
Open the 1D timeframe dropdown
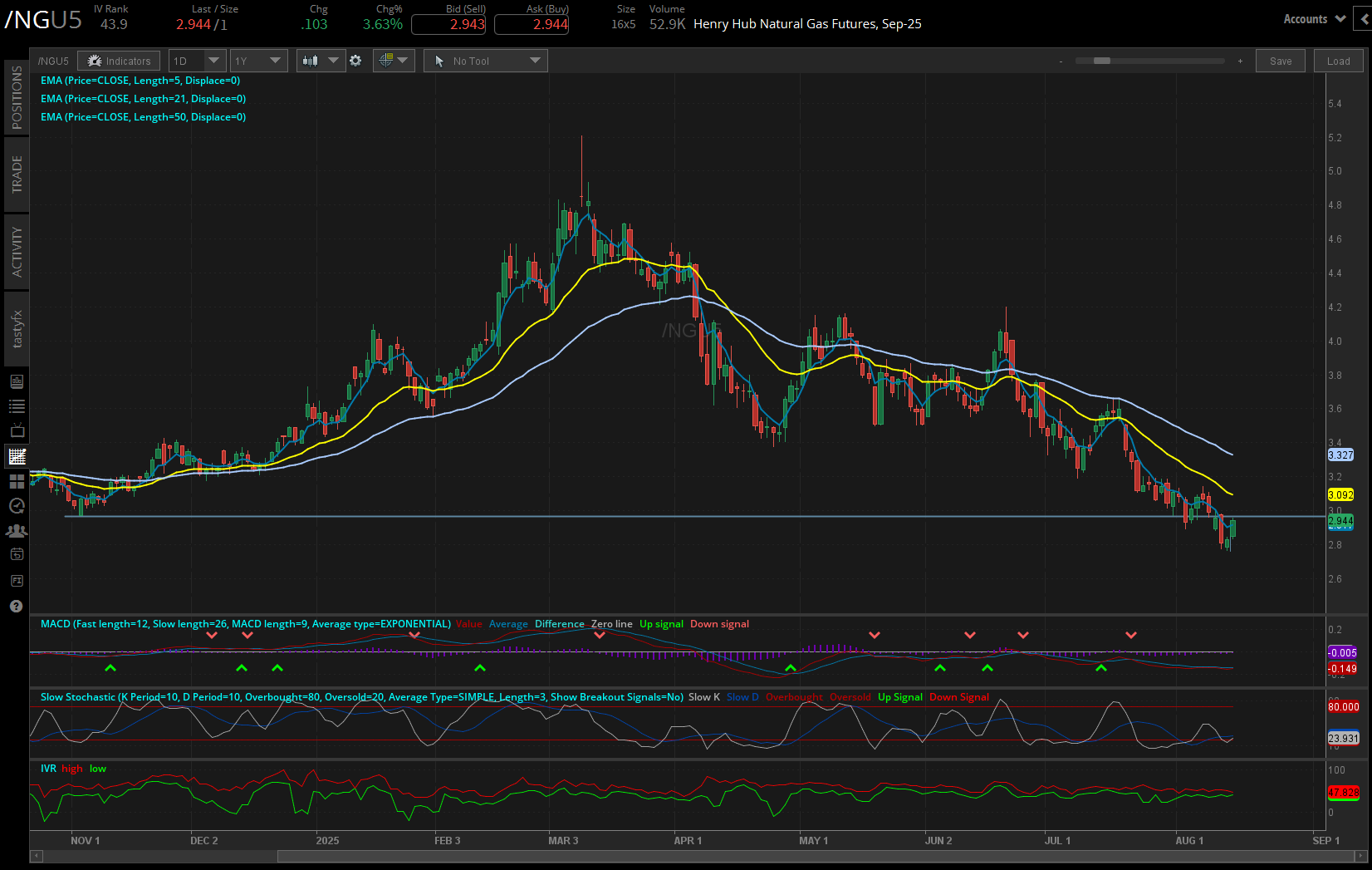tap(197, 60)
